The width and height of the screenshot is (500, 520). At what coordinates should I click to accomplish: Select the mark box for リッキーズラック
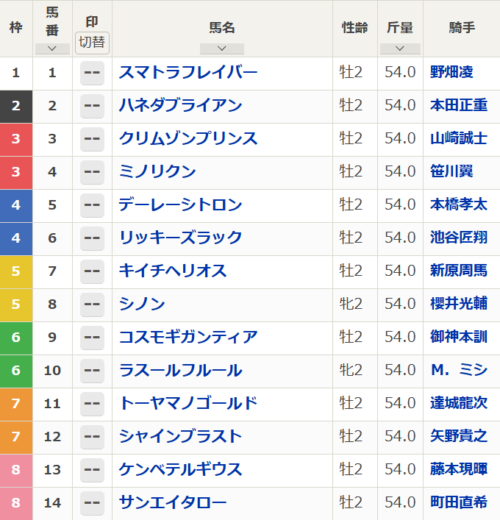click(x=92, y=238)
